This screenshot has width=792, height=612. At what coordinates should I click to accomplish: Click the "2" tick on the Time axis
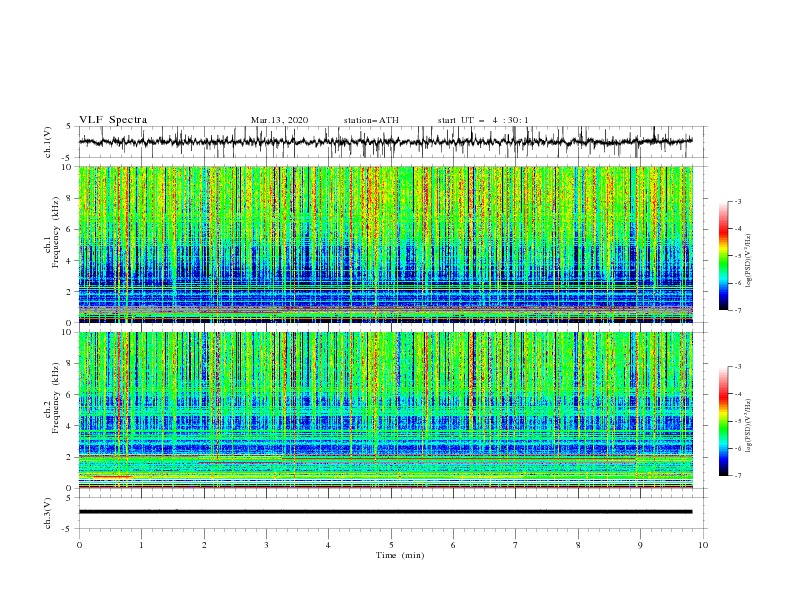[204, 545]
